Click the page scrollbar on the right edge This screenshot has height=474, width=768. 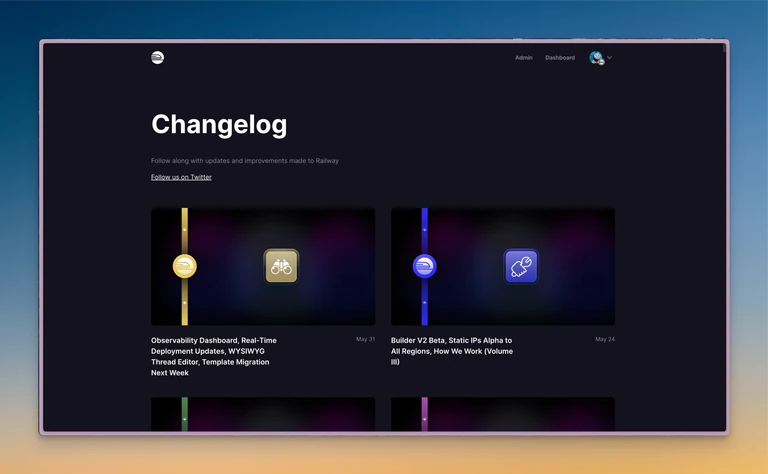point(723,48)
